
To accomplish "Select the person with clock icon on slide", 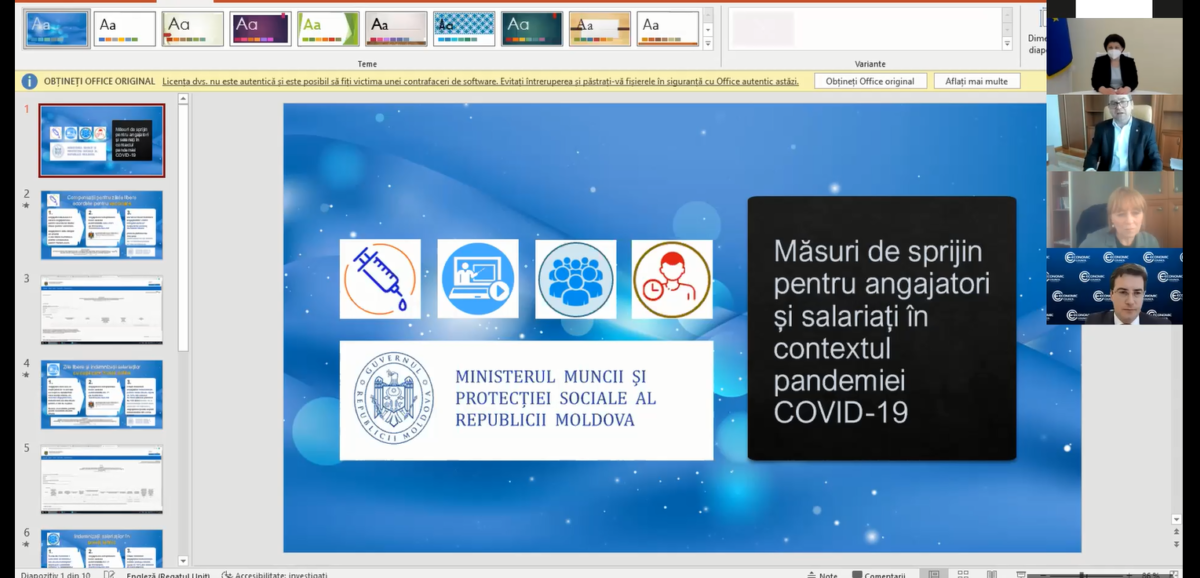I will 672,279.
